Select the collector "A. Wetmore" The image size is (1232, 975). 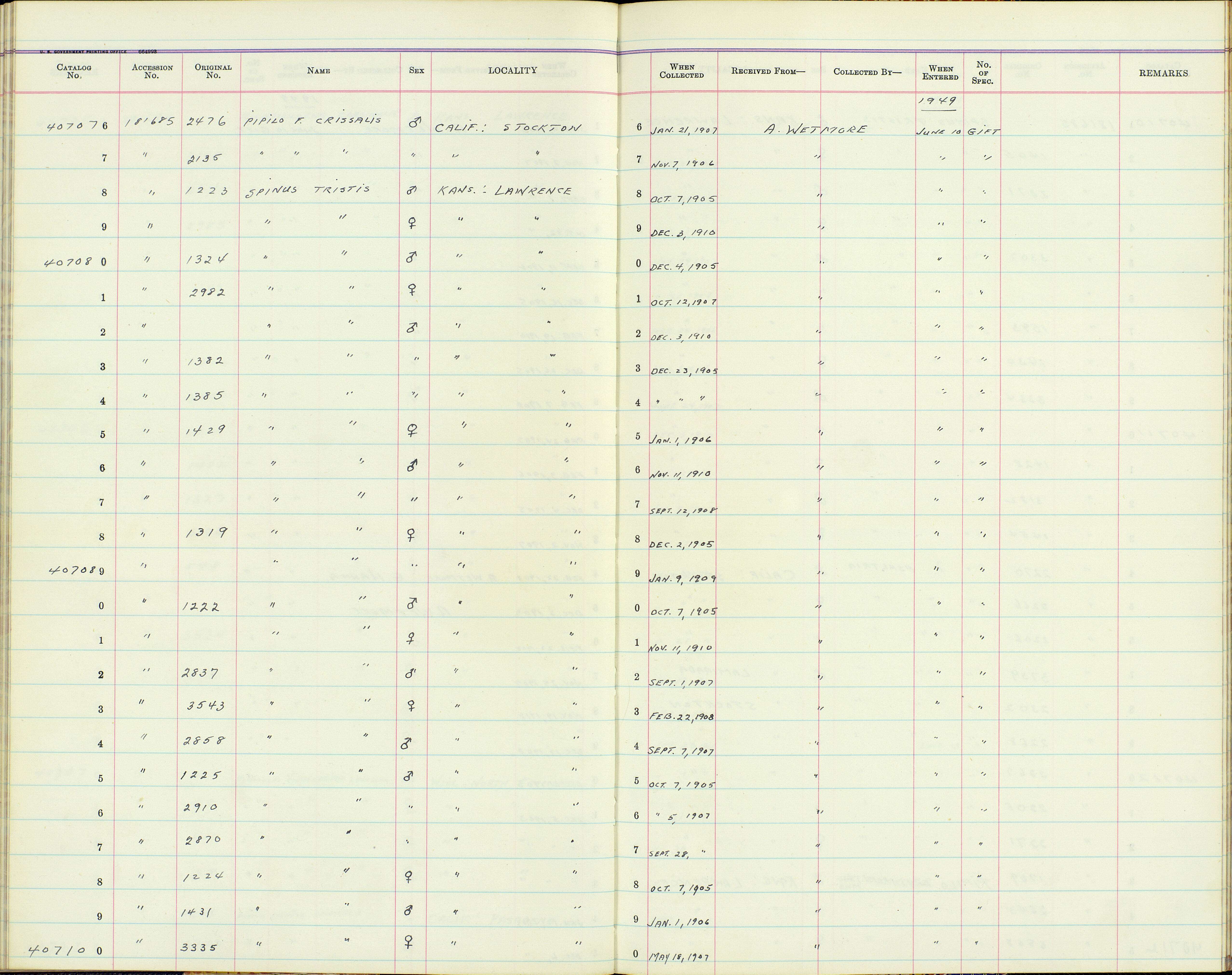(815, 130)
